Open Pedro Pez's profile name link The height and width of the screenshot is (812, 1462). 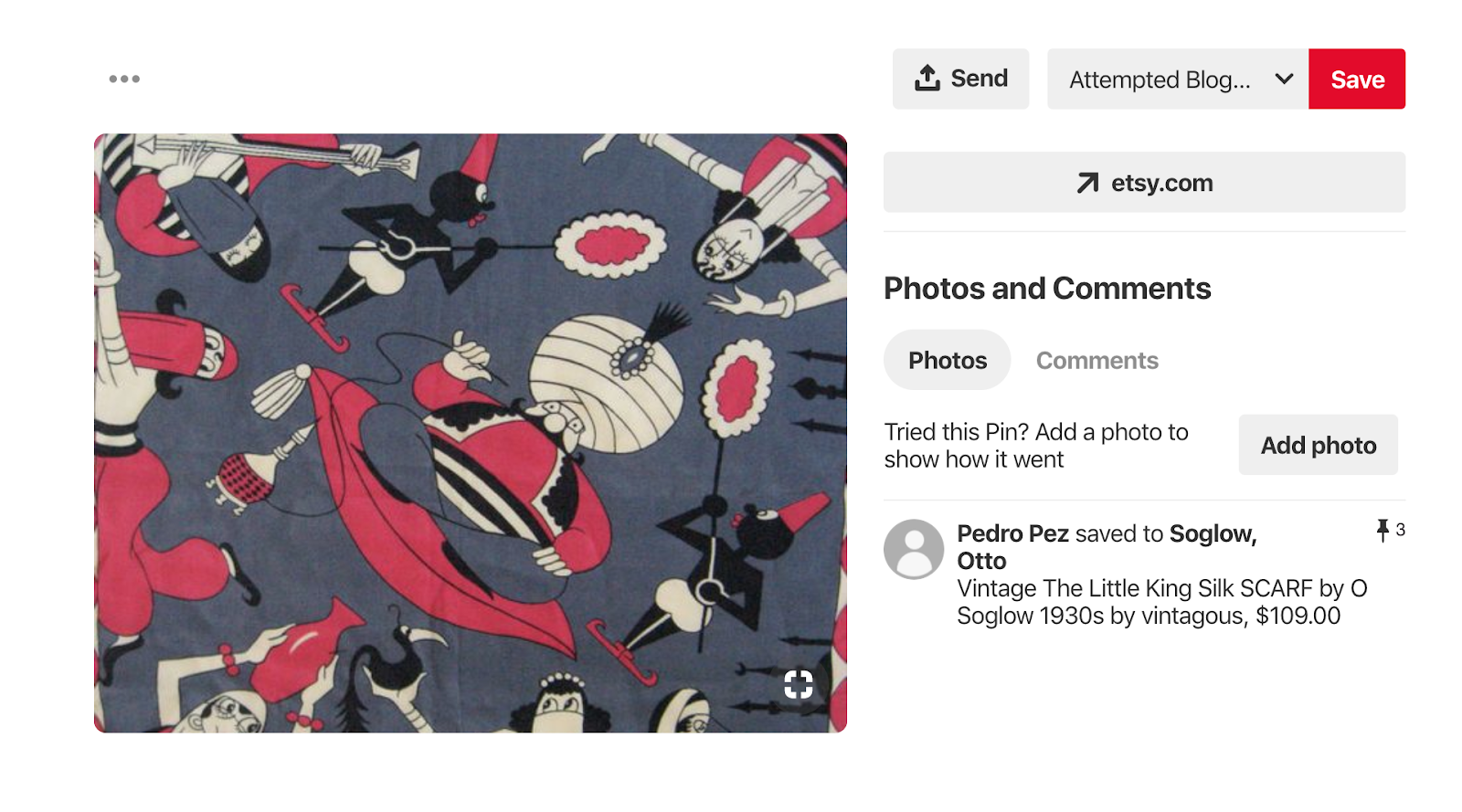coord(1012,533)
